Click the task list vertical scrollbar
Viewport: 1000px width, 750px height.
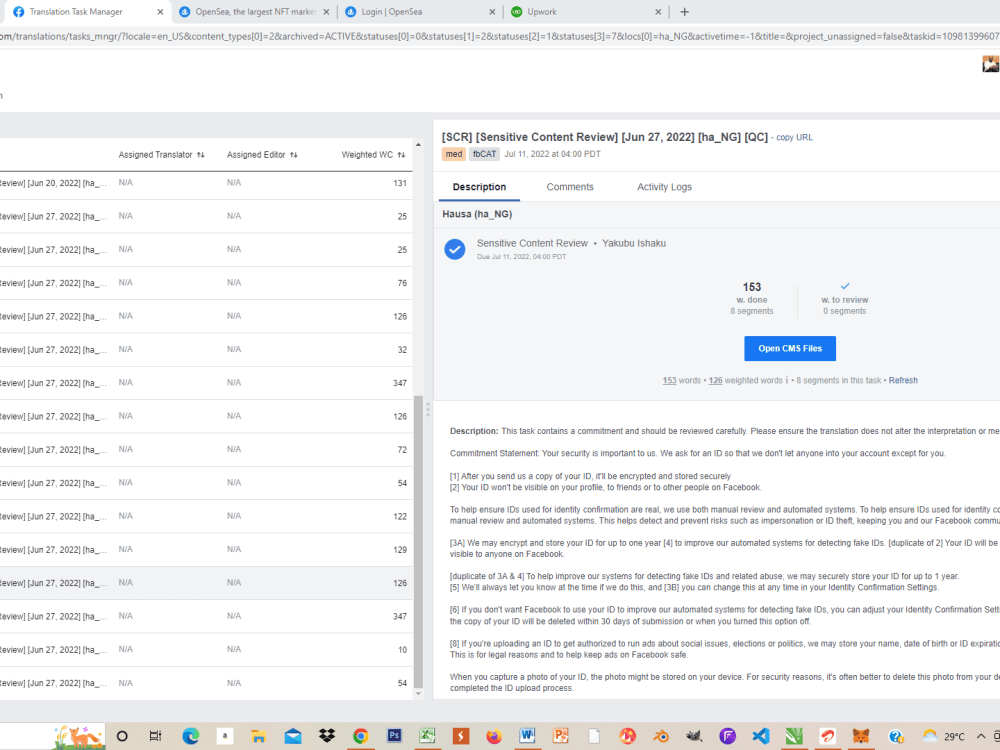pyautogui.click(x=418, y=541)
